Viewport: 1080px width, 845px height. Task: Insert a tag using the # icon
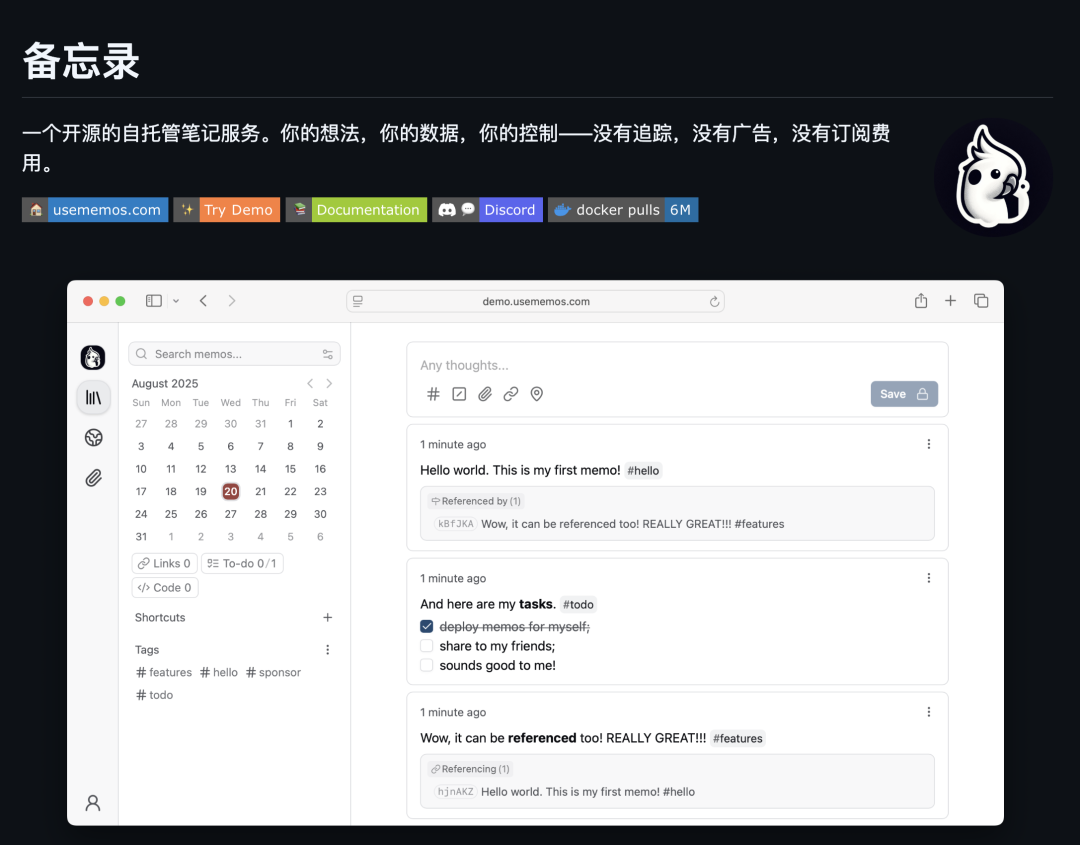(433, 393)
